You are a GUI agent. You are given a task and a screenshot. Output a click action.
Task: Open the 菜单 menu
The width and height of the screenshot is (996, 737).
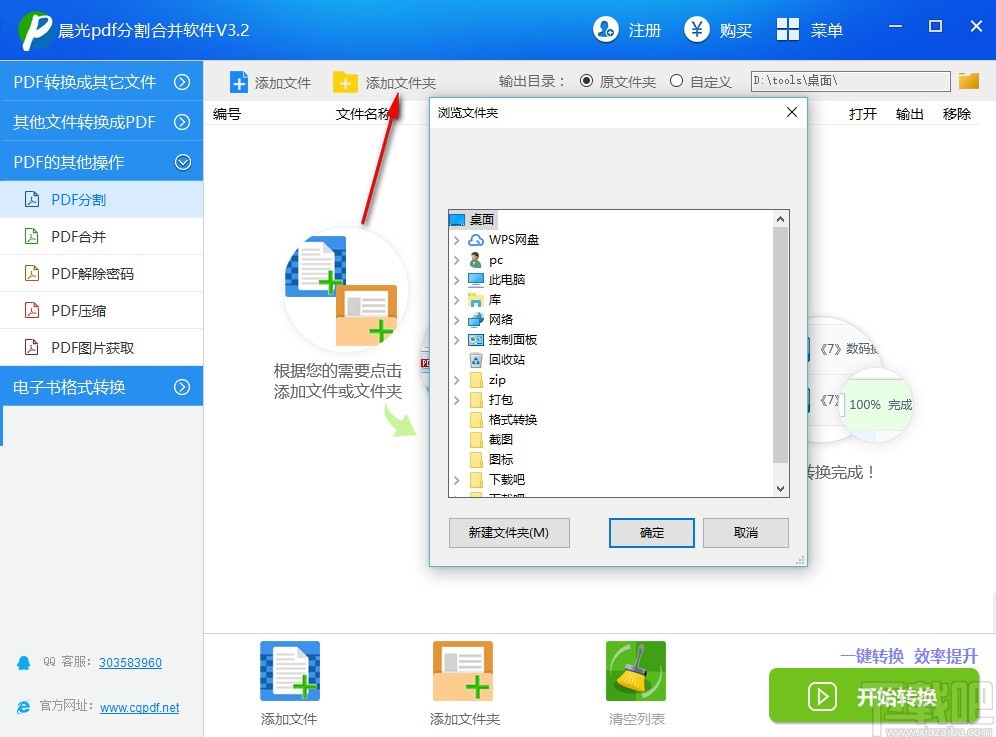point(810,29)
